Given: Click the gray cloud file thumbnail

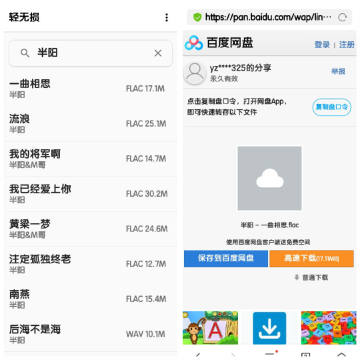Looking at the screenshot, I should [269, 178].
